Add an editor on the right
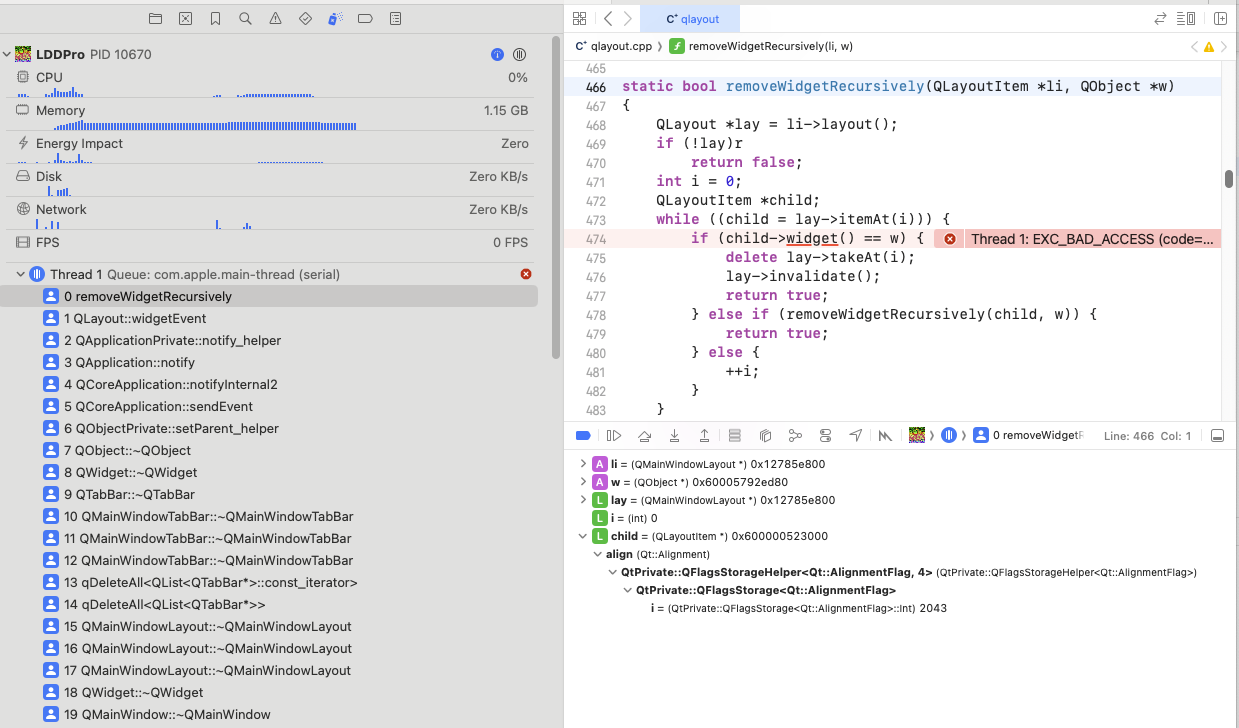Screen dimensions: 1239x728 point(1220,19)
